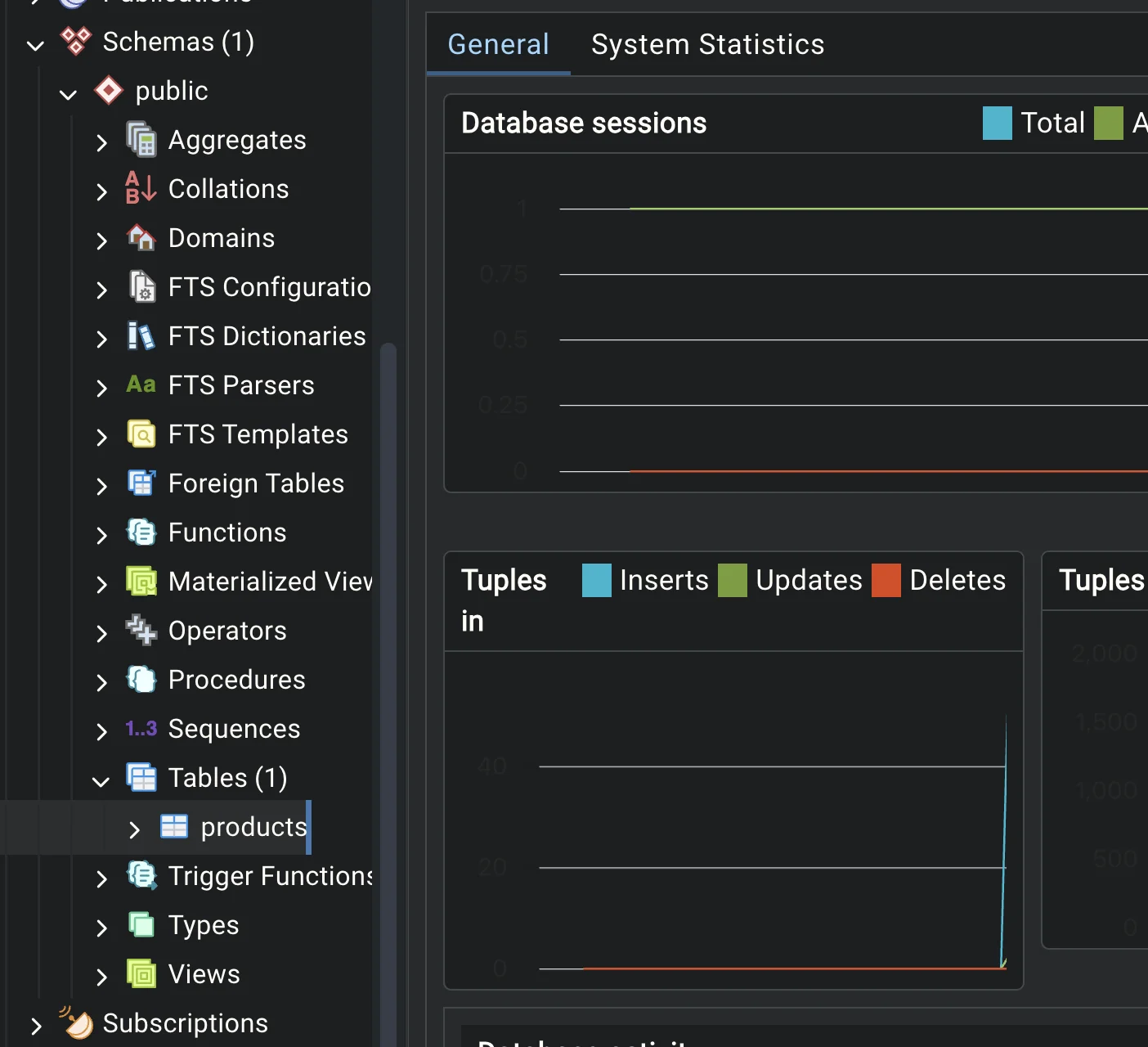
Task: Click the Materialized Views icon
Action: point(141,581)
